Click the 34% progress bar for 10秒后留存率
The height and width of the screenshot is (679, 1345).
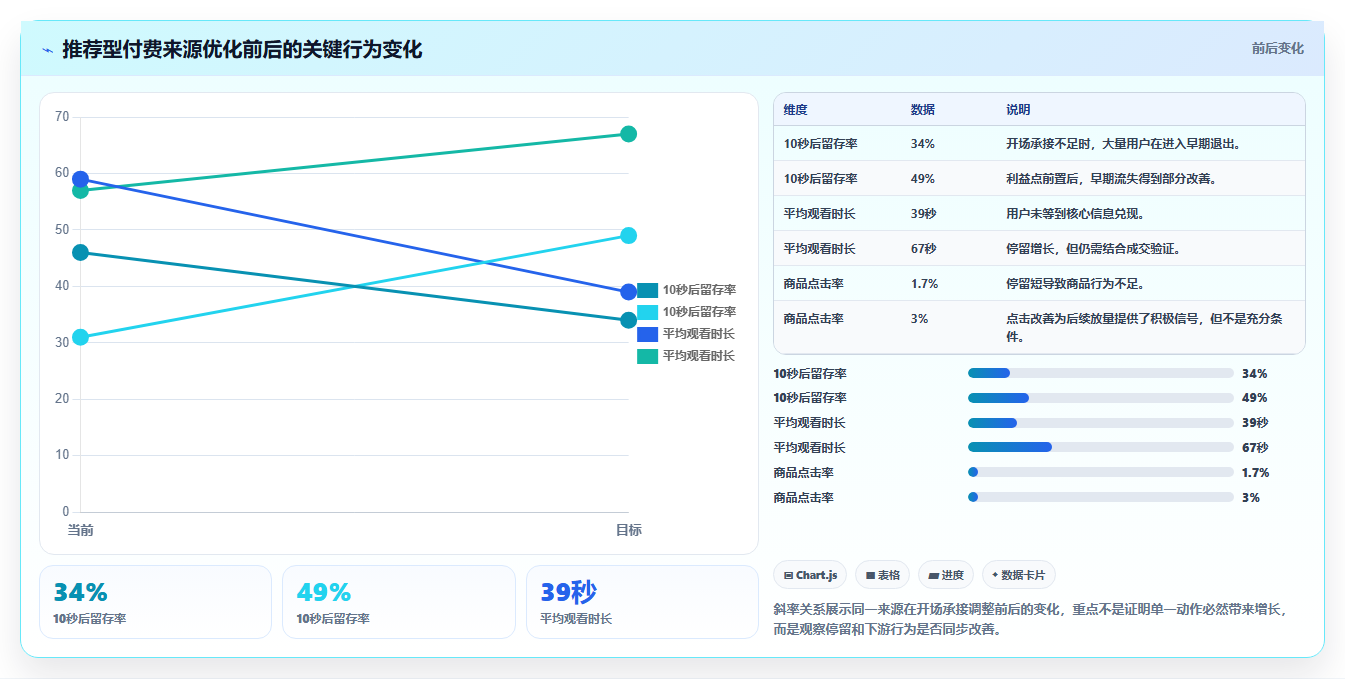coord(1100,373)
